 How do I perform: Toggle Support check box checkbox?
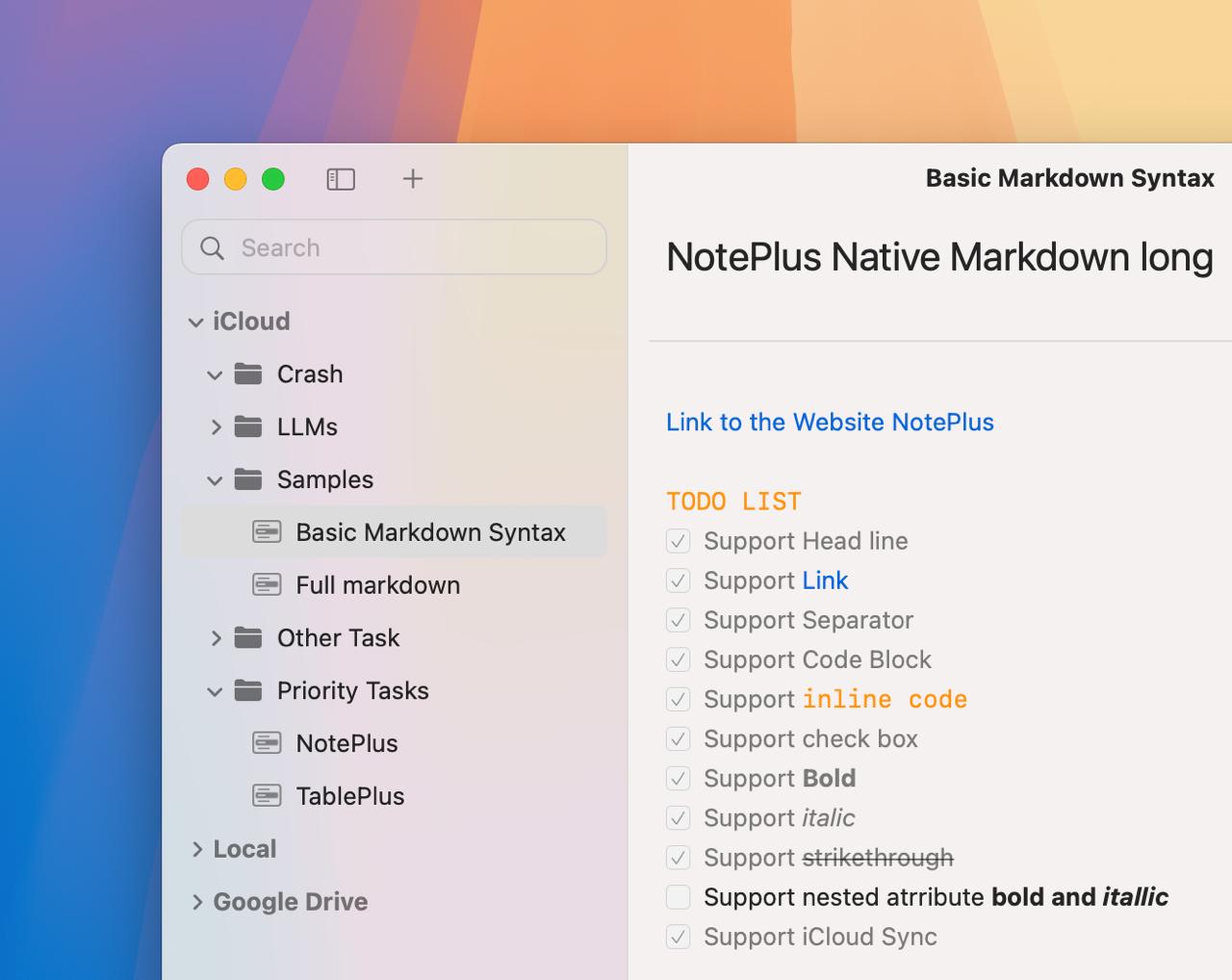pyautogui.click(x=679, y=738)
